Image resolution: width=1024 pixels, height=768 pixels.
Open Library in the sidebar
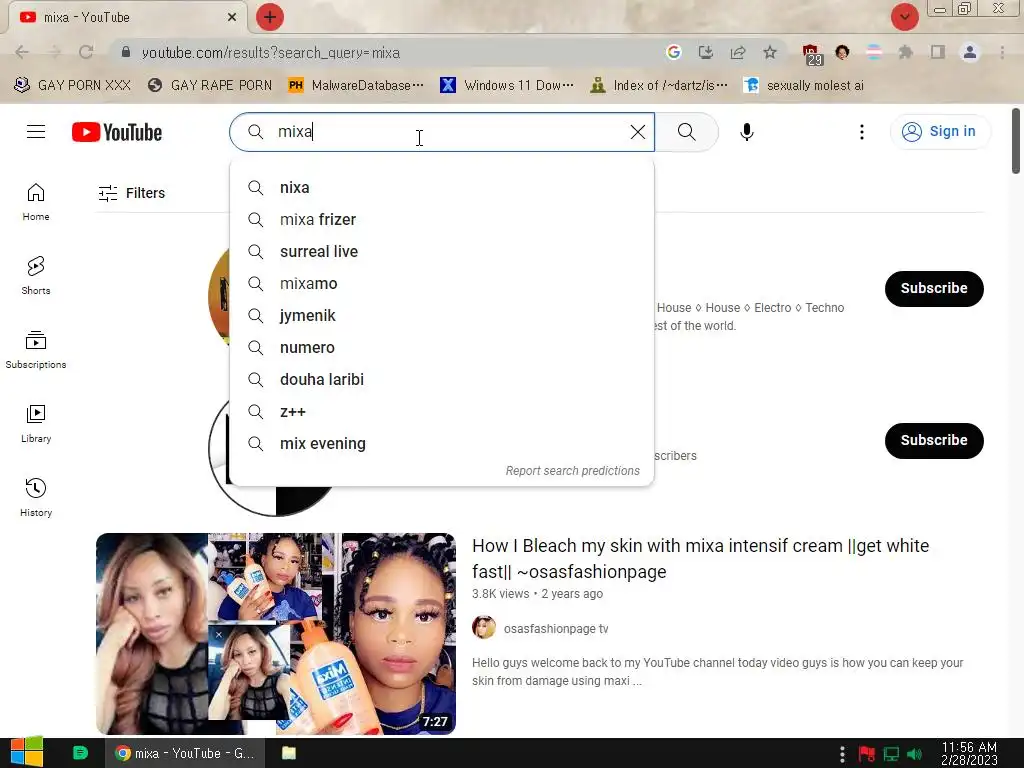pos(36,424)
